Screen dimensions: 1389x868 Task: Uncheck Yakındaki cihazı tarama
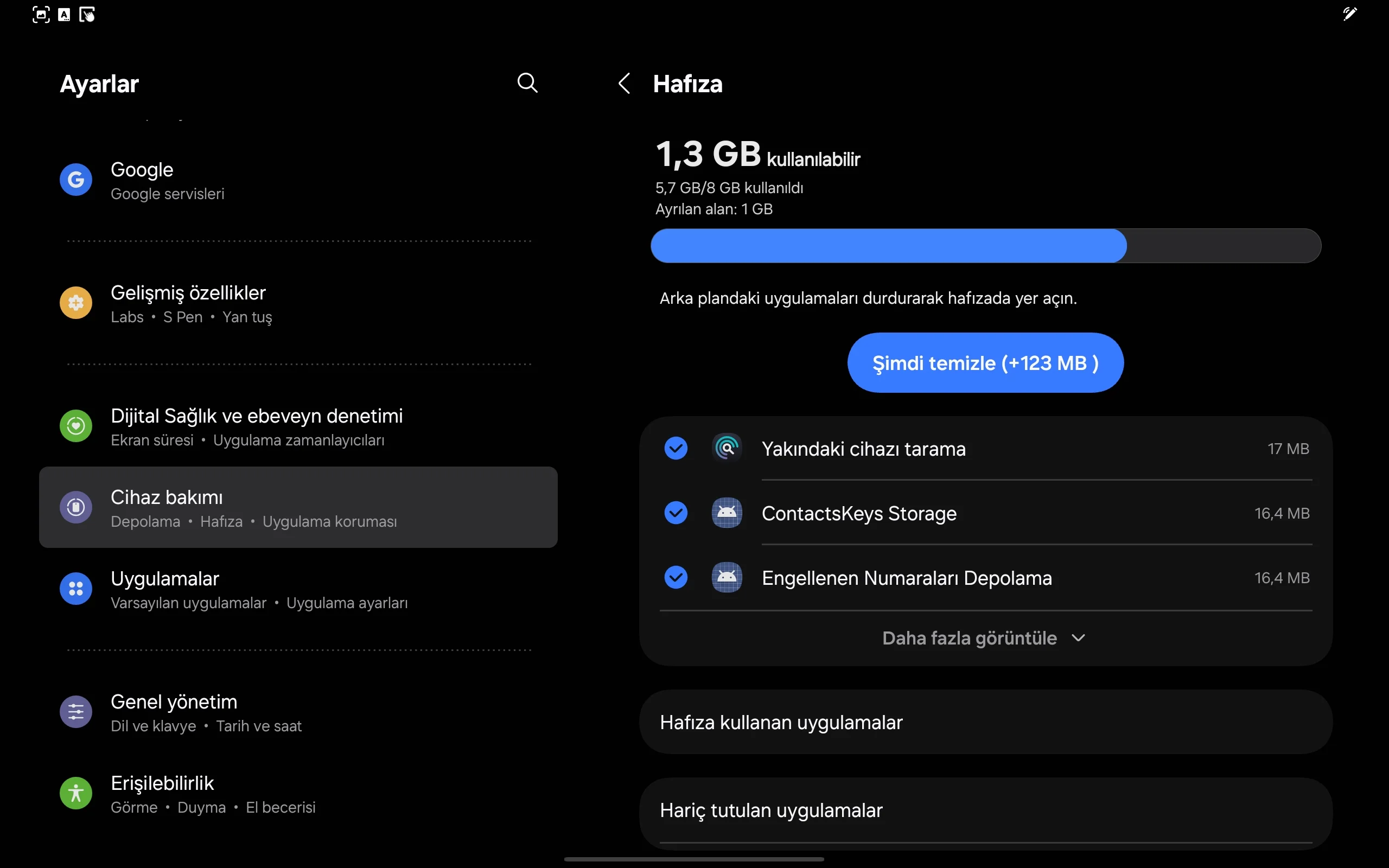[x=676, y=448]
